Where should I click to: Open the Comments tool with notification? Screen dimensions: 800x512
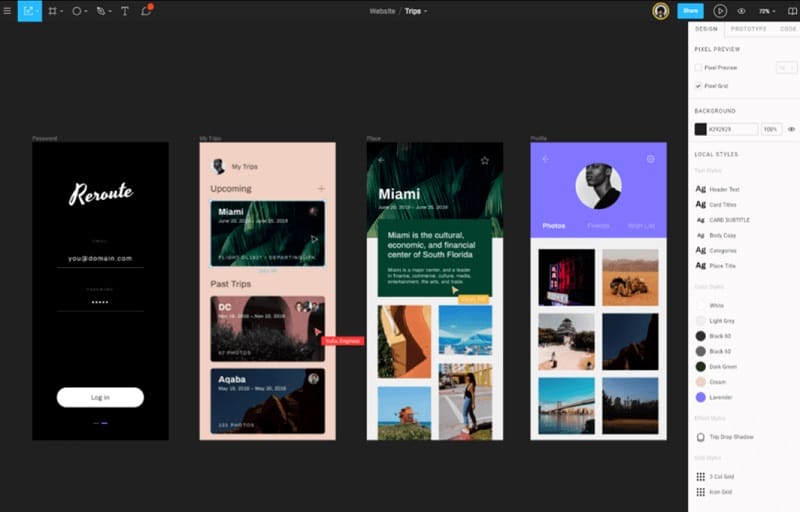point(146,11)
